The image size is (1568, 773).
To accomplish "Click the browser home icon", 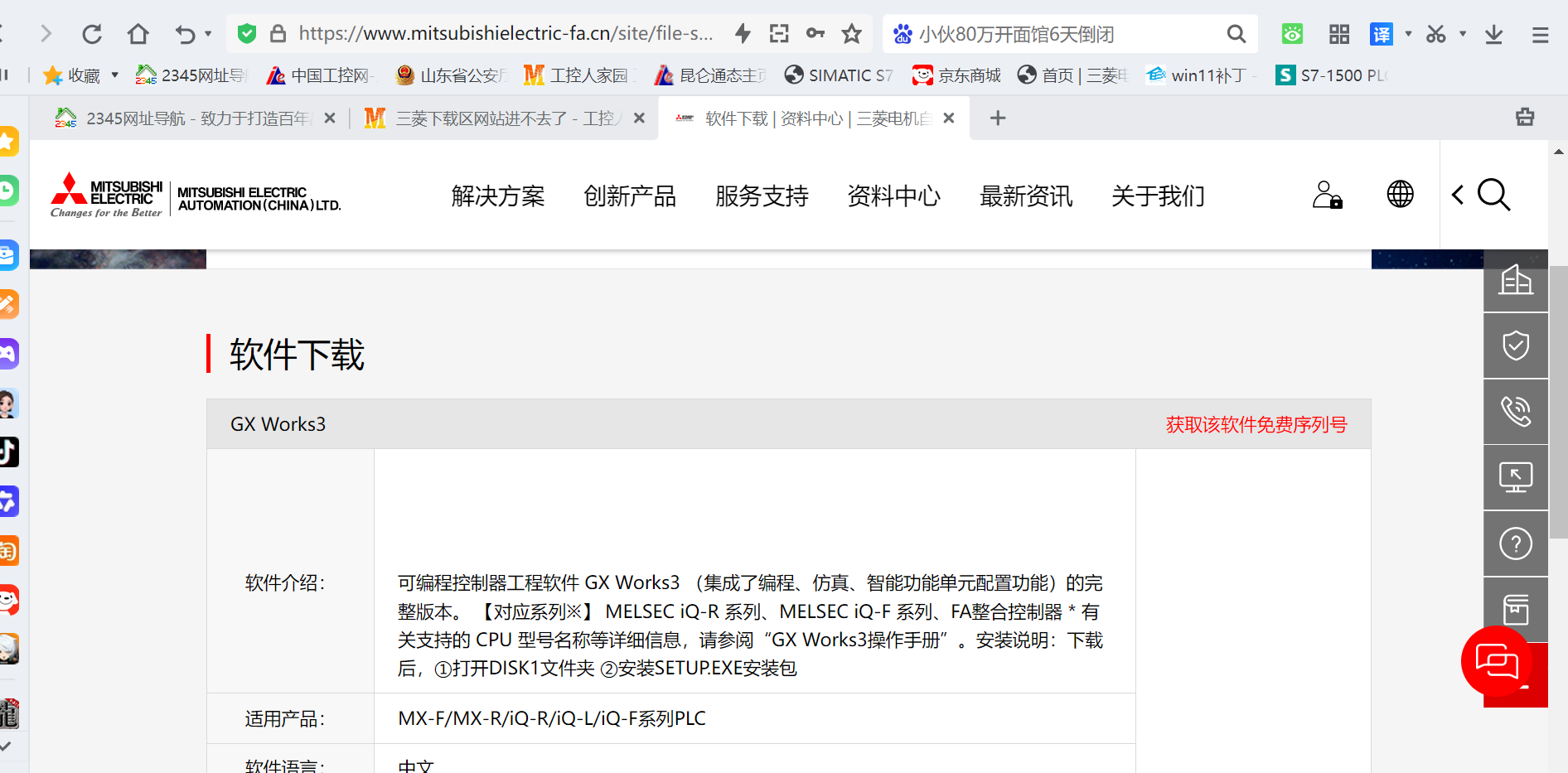I will point(138,34).
